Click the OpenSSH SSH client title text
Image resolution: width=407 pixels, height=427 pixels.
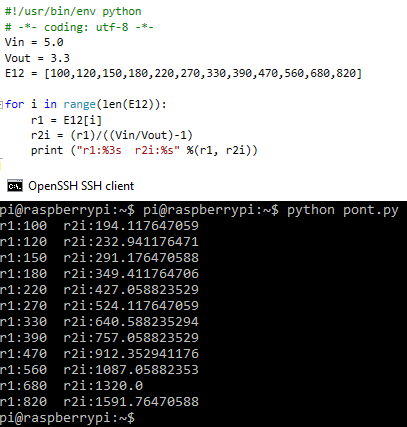click(81, 186)
